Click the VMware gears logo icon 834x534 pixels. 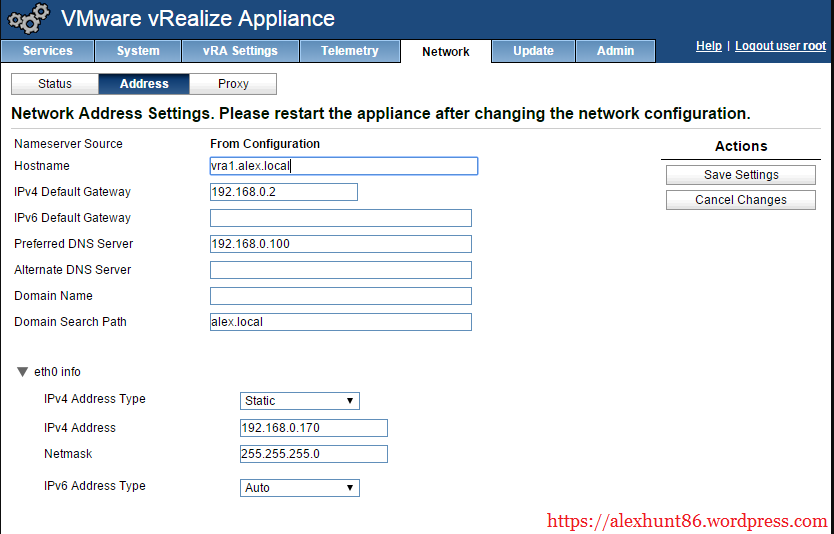[x=26, y=19]
